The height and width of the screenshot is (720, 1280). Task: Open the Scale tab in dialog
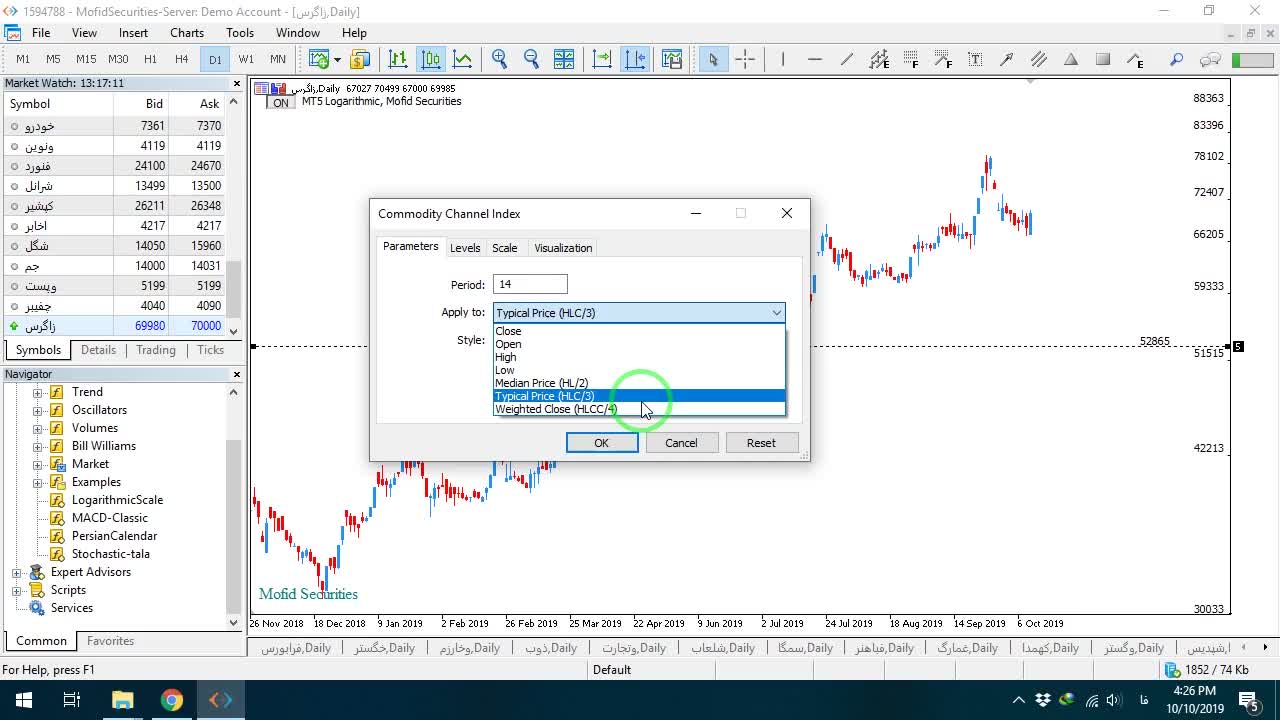pos(505,248)
